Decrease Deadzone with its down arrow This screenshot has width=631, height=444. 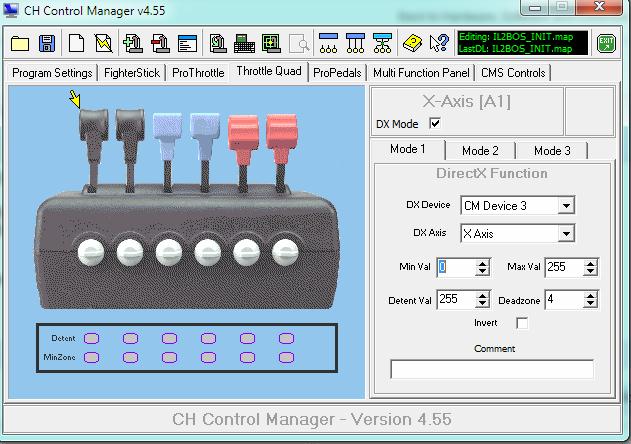(x=590, y=304)
